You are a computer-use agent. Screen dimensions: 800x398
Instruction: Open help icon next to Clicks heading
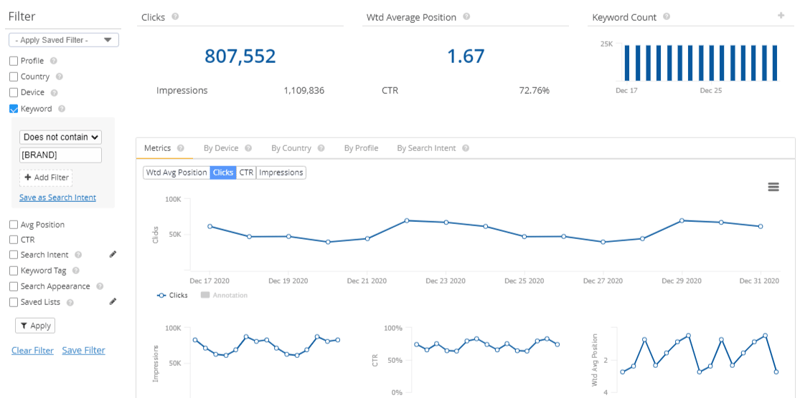176,17
